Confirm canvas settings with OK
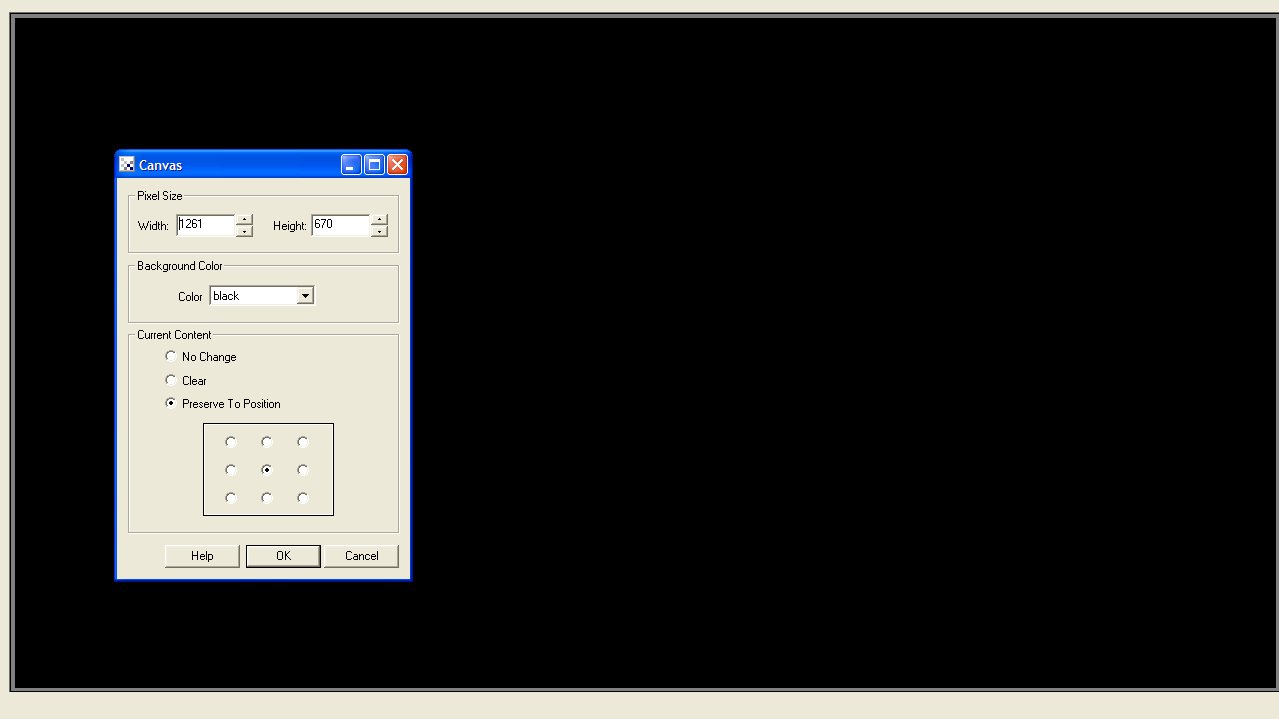 (x=283, y=556)
